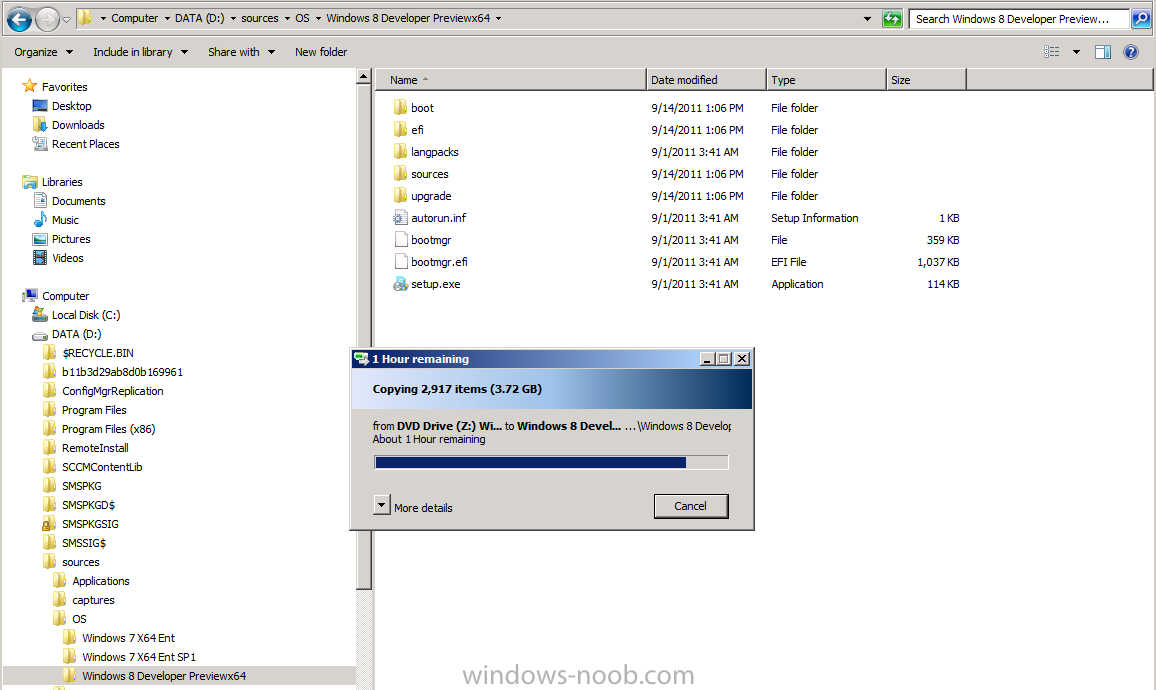Select the upgrade folder icon
The height and width of the screenshot is (690, 1156).
point(400,196)
